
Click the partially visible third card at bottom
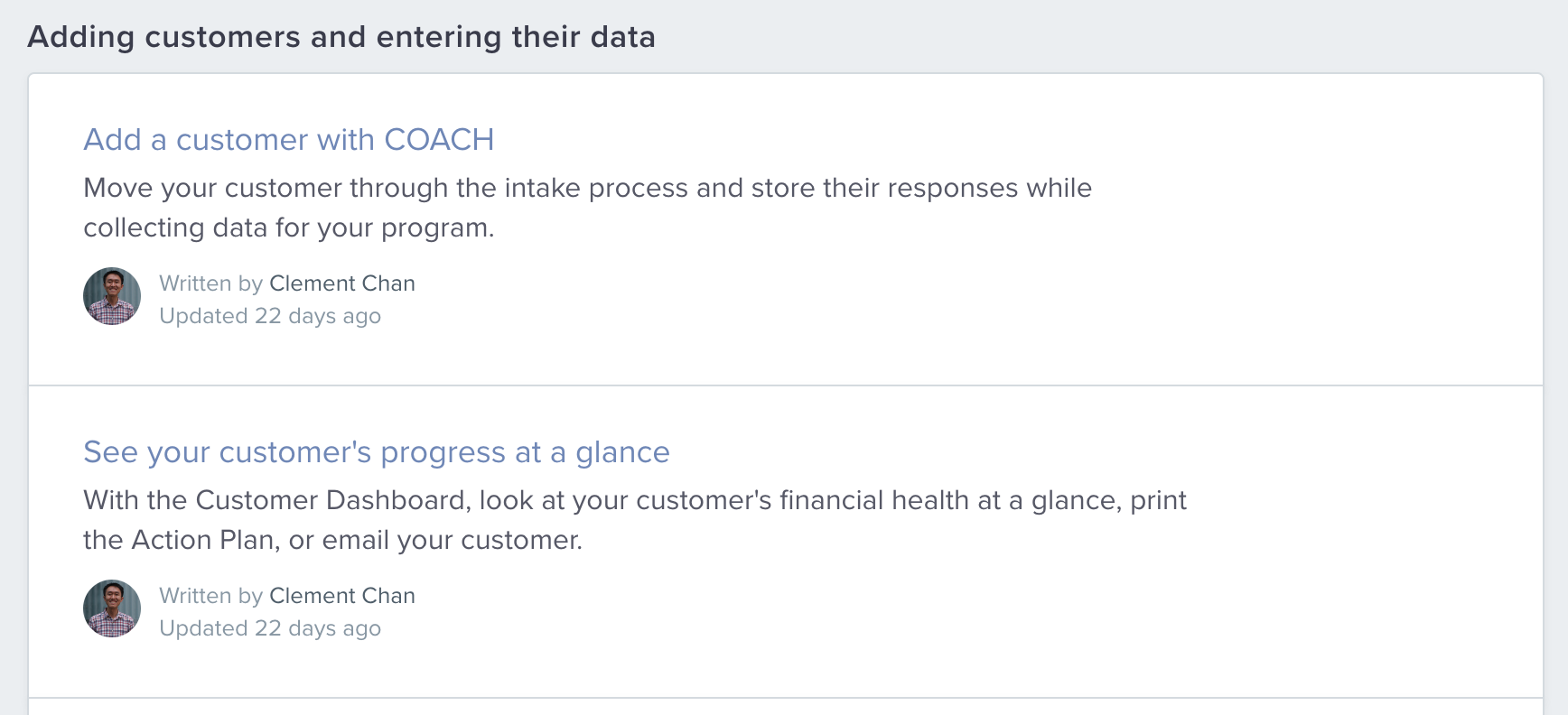pos(786,707)
